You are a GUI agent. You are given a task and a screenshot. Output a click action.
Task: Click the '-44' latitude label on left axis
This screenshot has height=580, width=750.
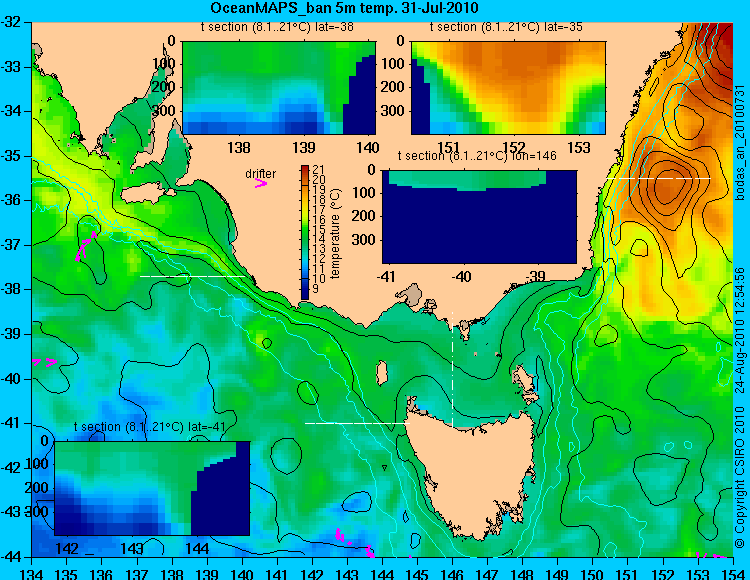pos(11,557)
